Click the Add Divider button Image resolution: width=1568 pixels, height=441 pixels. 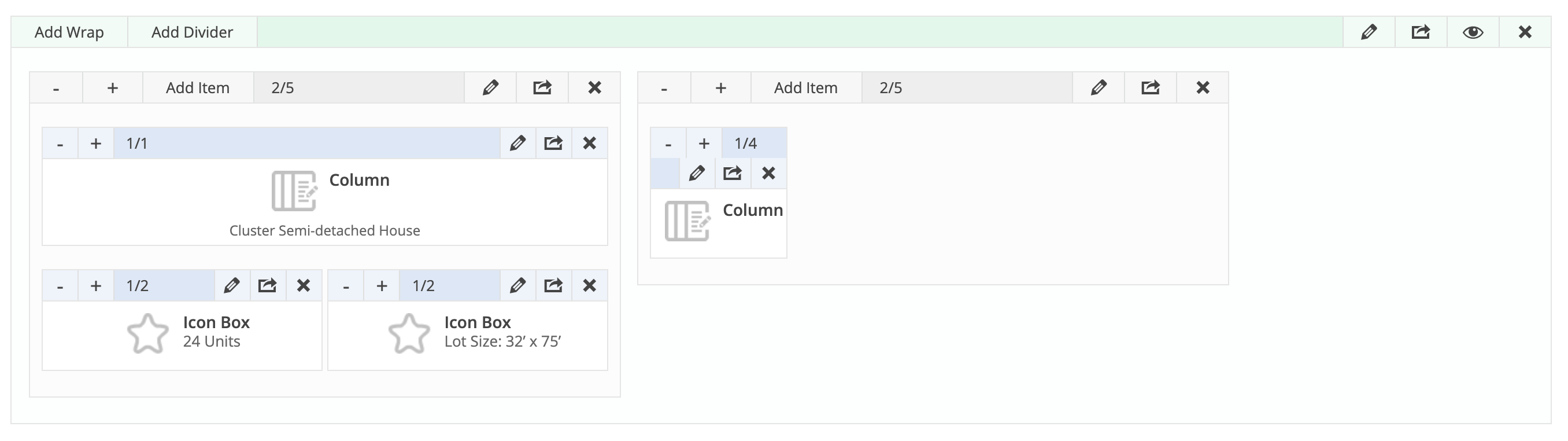[193, 32]
